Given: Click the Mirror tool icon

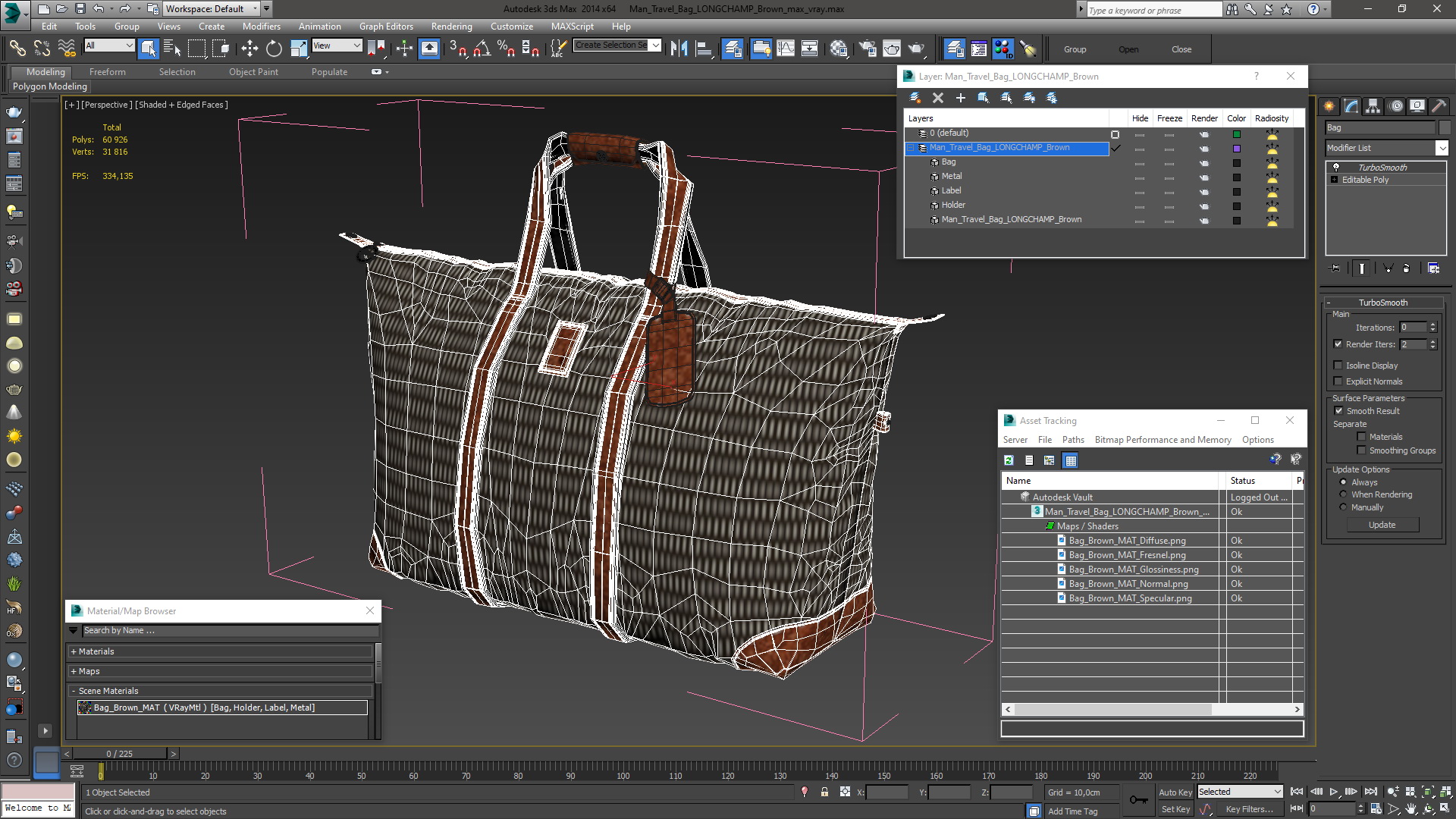Looking at the screenshot, I should (679, 49).
